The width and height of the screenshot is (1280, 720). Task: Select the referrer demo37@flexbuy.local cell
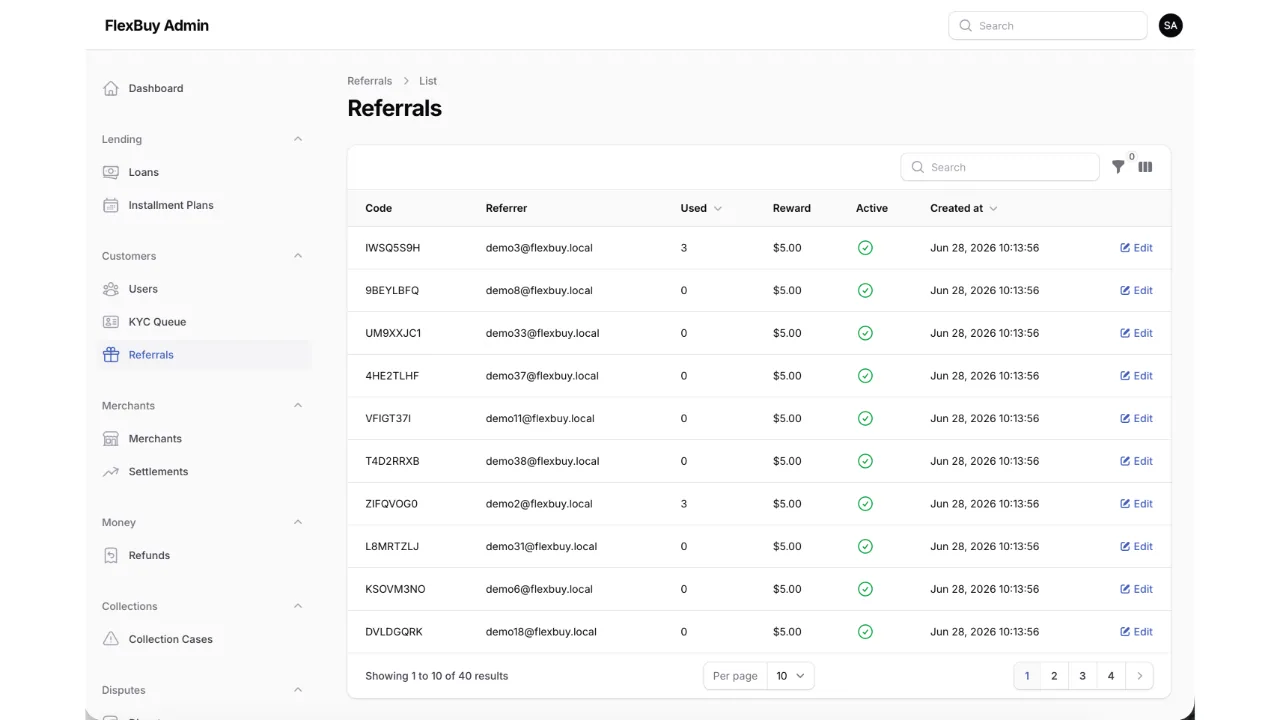[542, 376]
